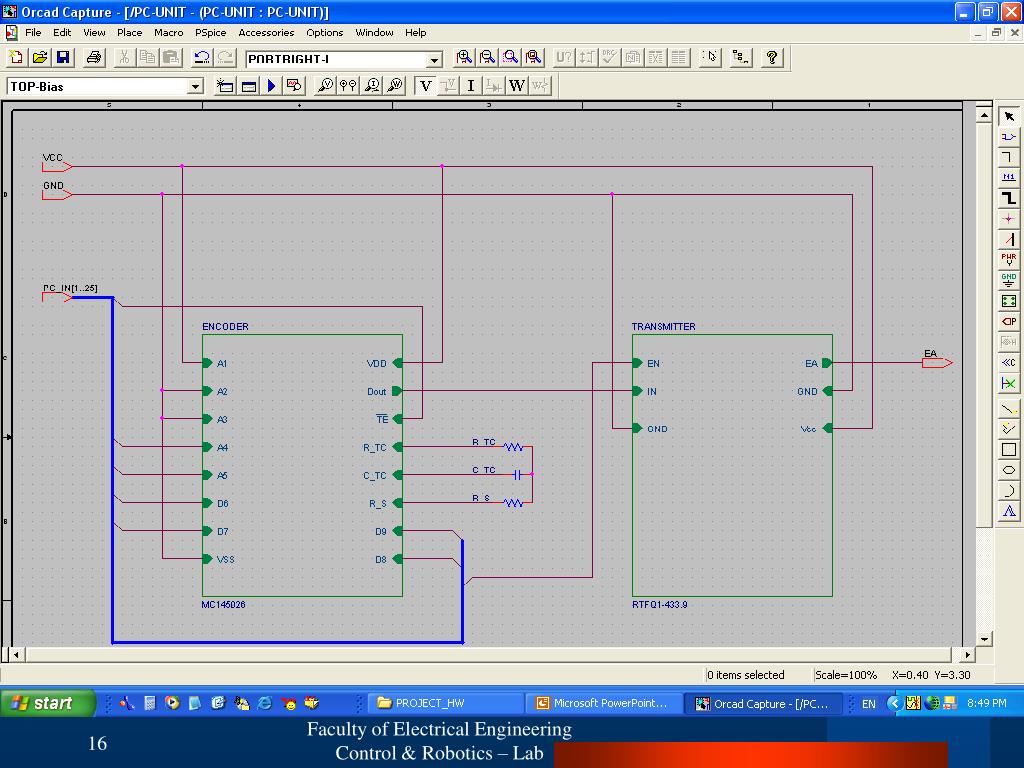Toggle bias current display (I button)
The image size is (1024, 768).
[470, 86]
